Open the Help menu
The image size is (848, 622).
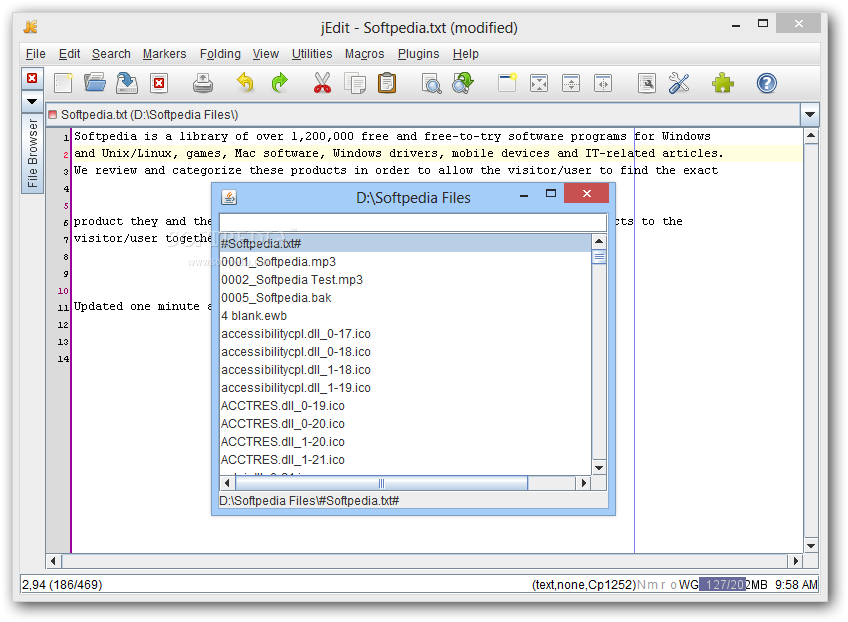(466, 54)
